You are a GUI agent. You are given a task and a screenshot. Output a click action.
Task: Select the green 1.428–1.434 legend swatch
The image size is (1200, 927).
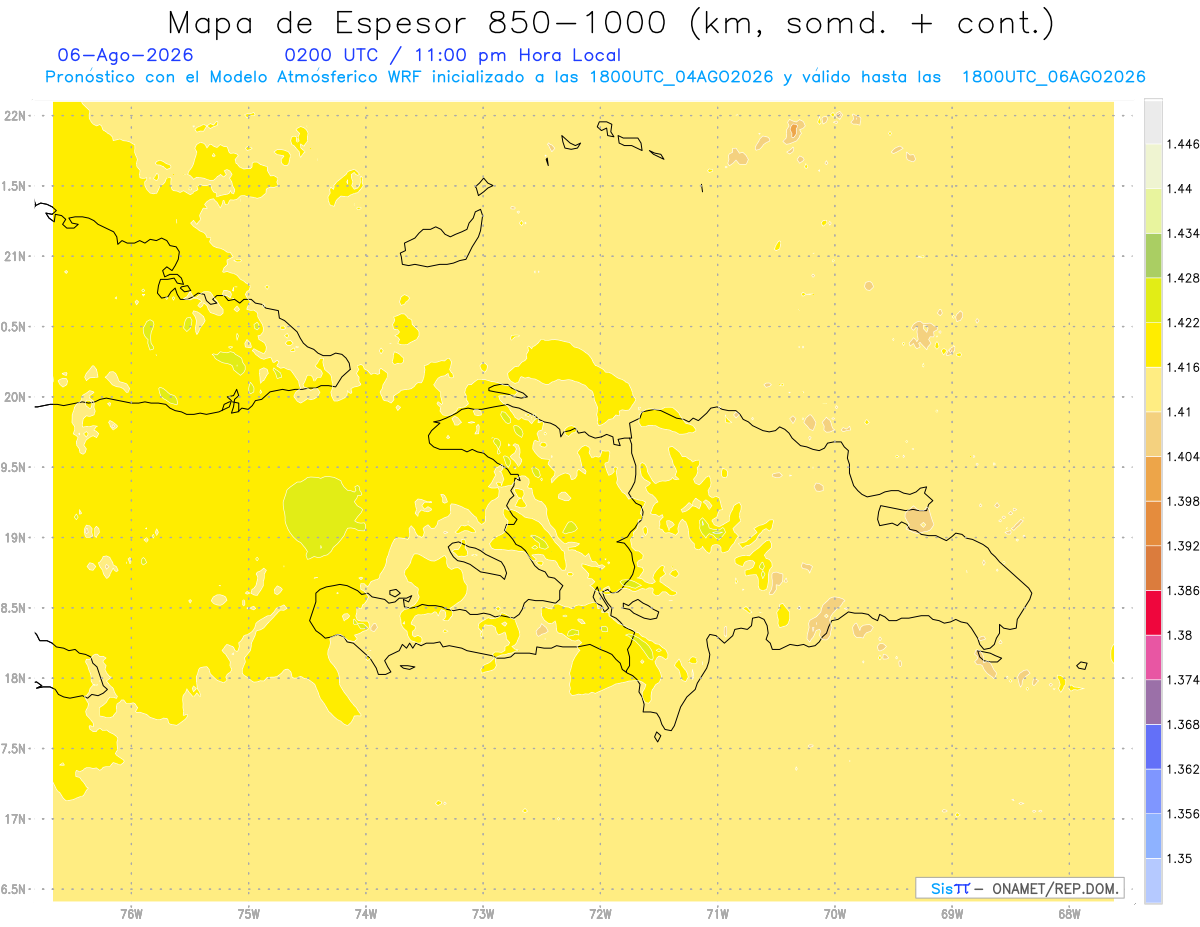pos(1153,255)
